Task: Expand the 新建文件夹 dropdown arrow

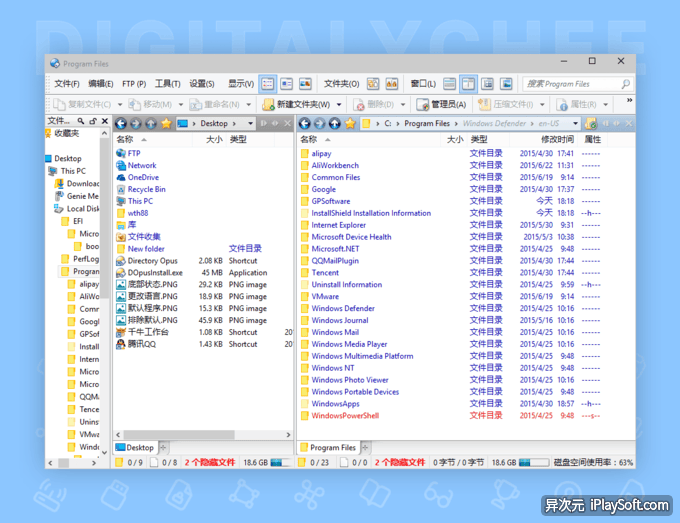Action: pos(339,105)
